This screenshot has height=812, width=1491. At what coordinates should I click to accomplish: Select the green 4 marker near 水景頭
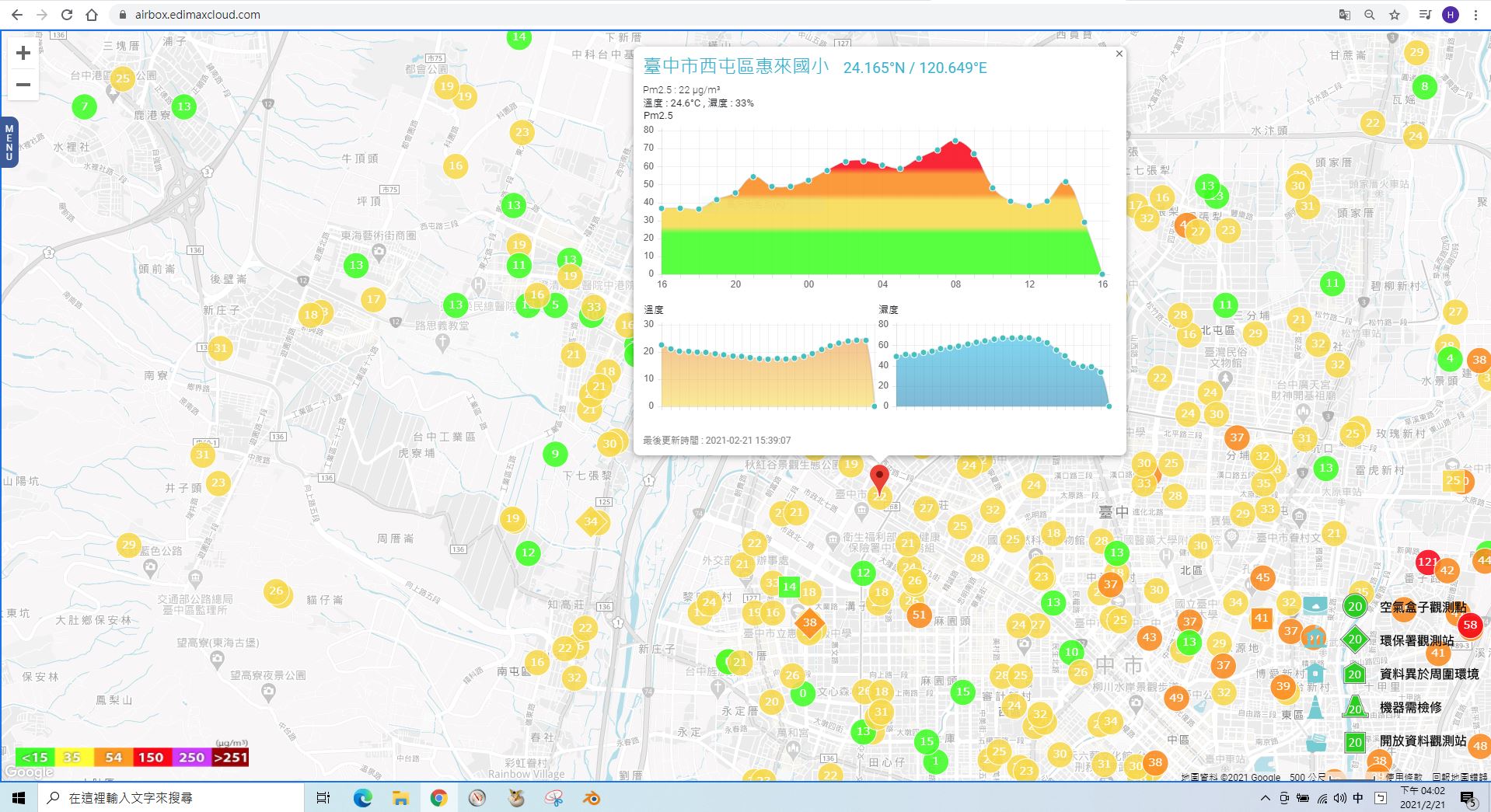point(1449,359)
